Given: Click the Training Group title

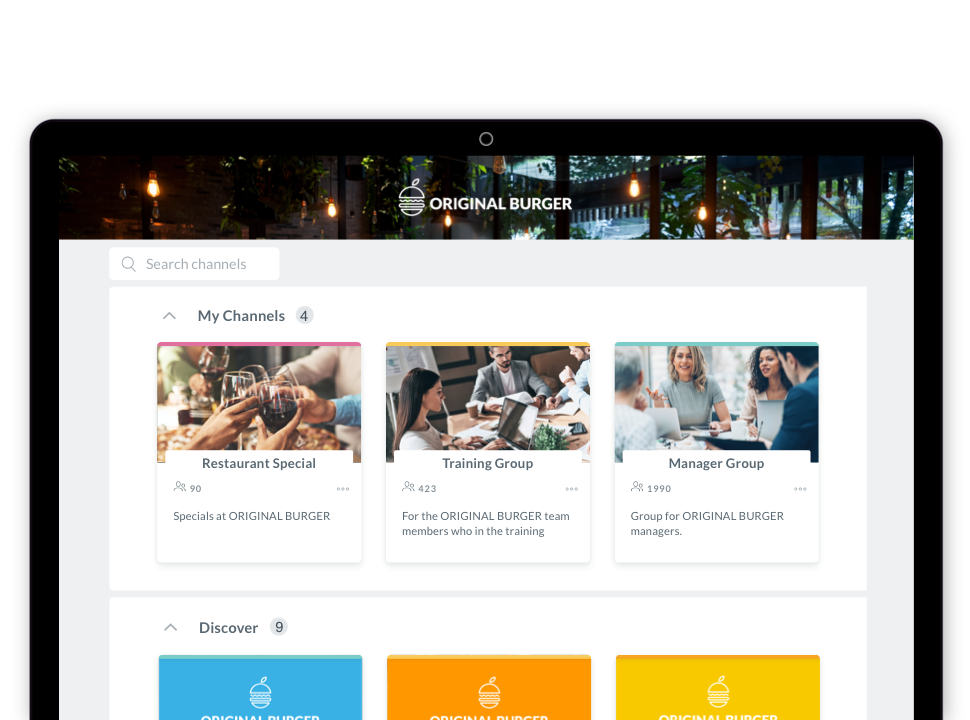Looking at the screenshot, I should (487, 463).
